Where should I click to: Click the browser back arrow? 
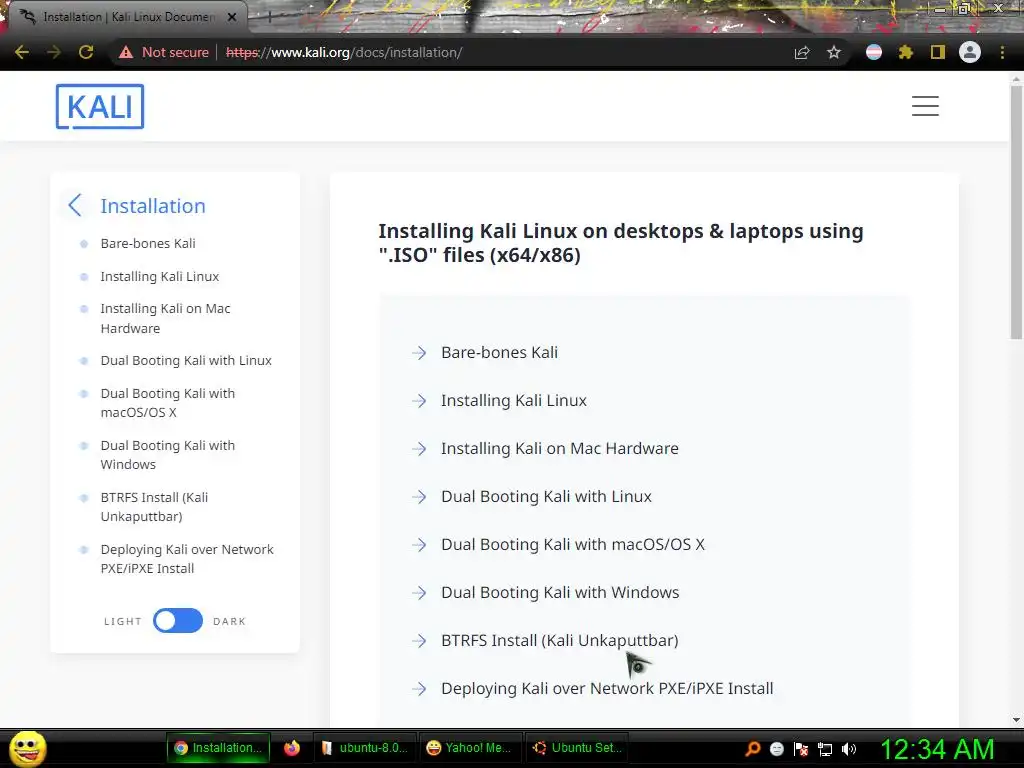click(x=22, y=52)
